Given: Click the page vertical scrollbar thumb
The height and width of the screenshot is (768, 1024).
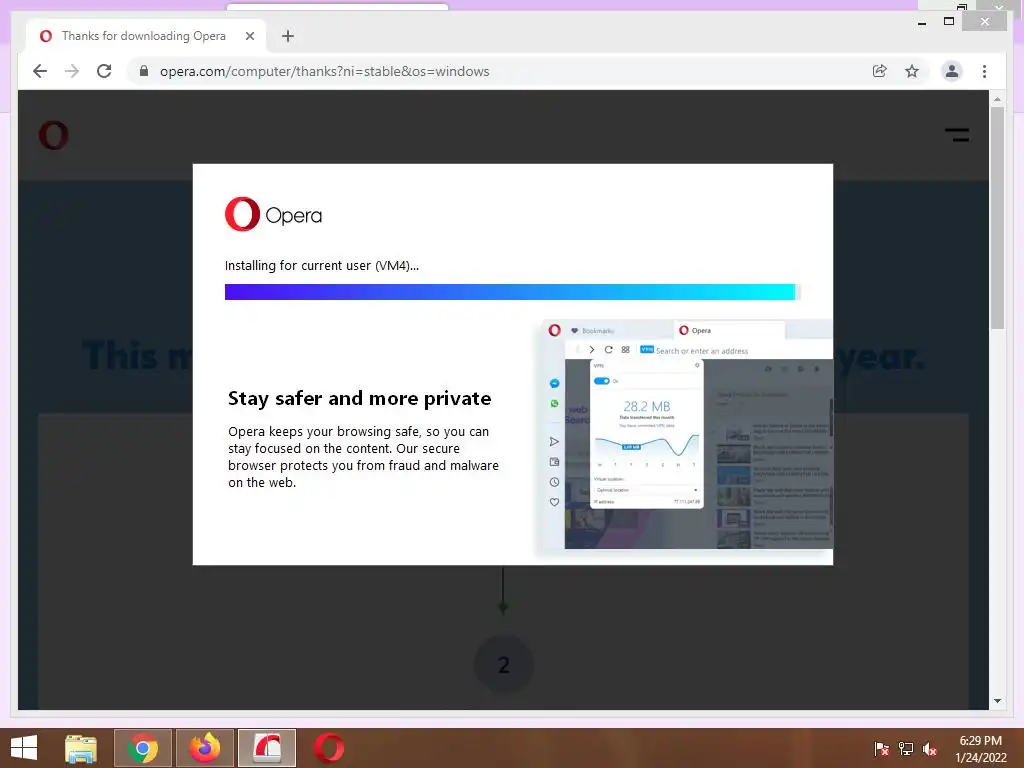Looking at the screenshot, I should click(x=997, y=218).
